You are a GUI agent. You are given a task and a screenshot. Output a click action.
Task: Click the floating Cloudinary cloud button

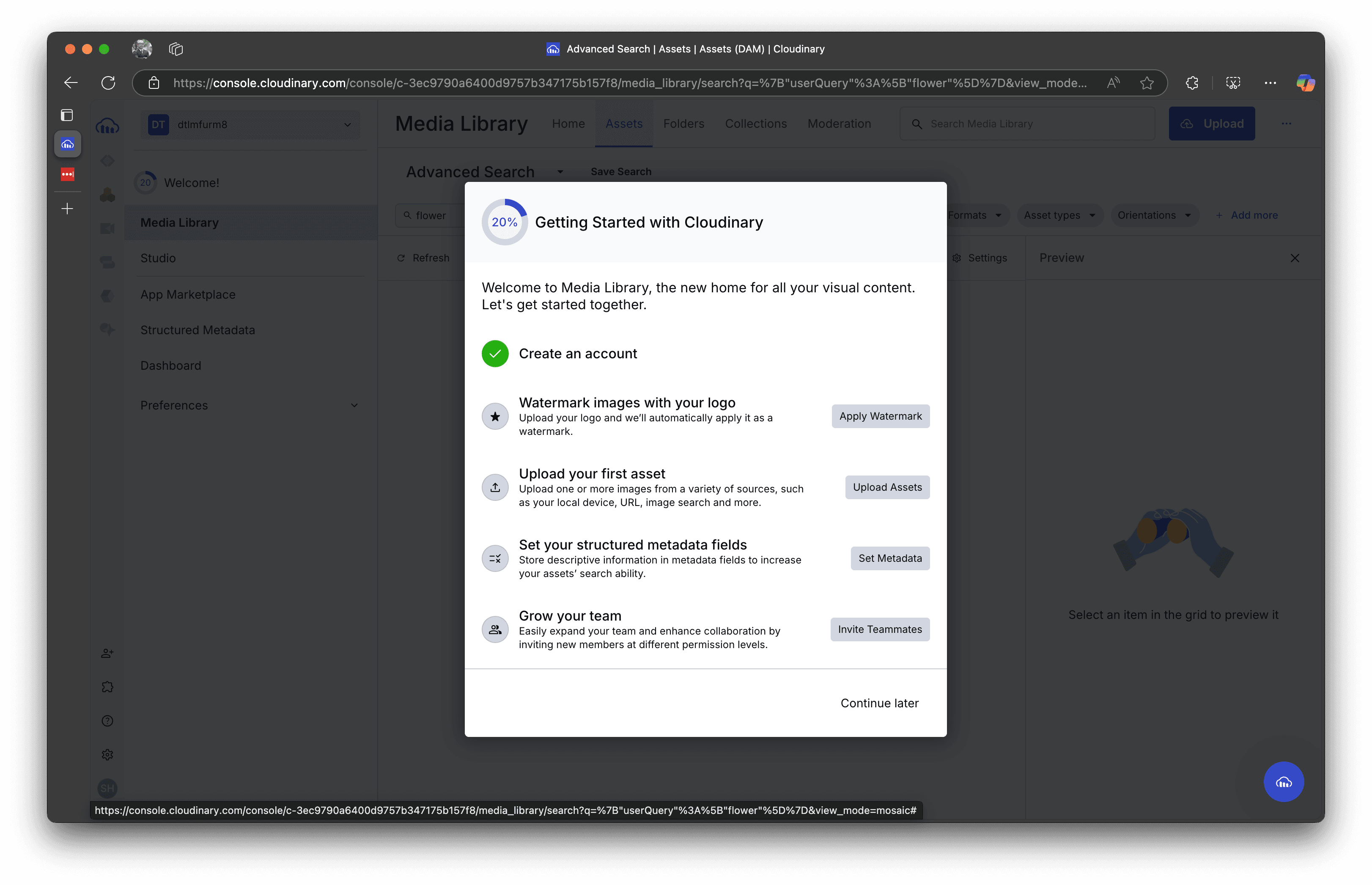[x=1284, y=781]
